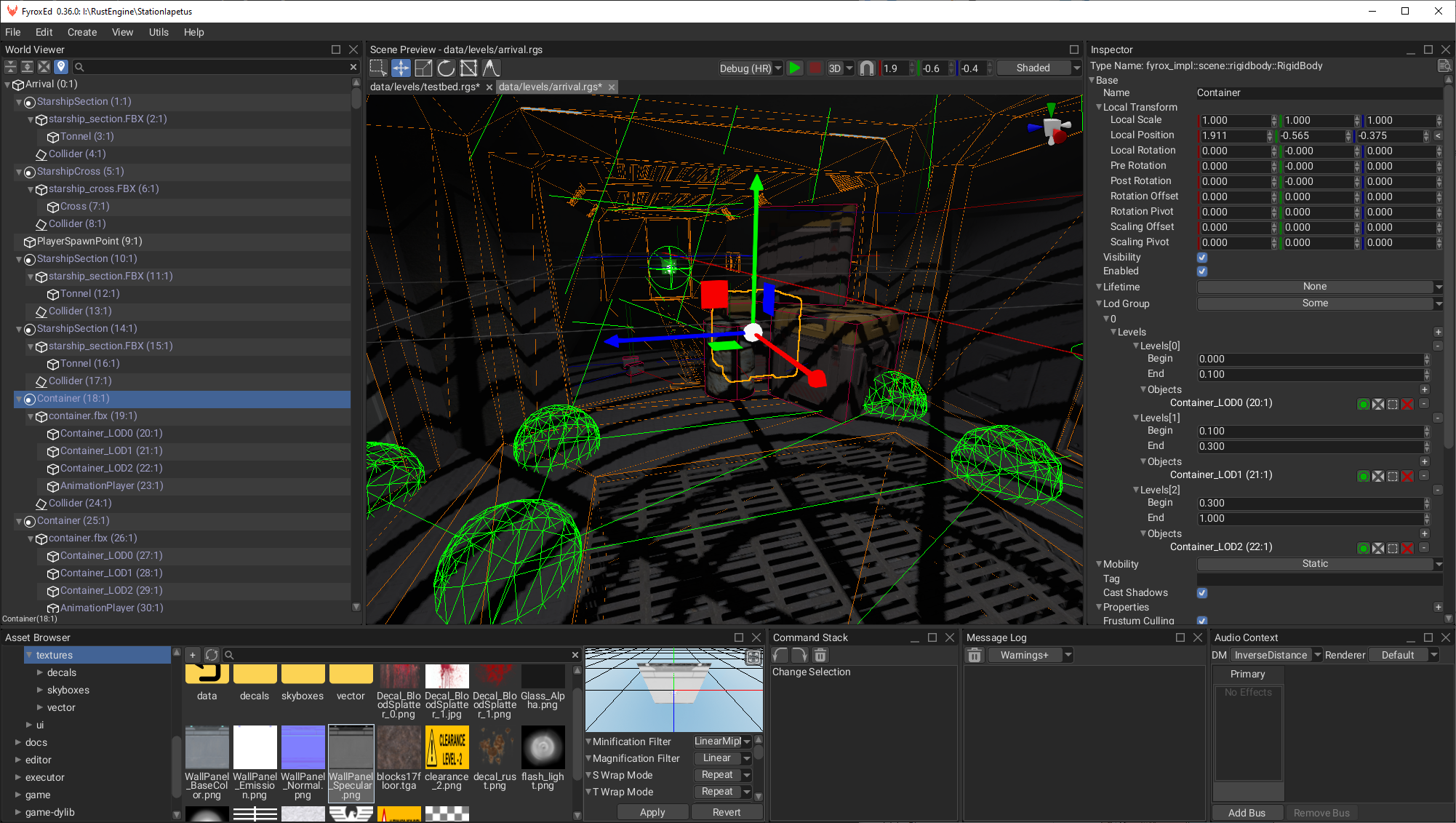This screenshot has height=823, width=1456.
Task: Click locate icon for Container_LOD0 object
Action: point(1377,404)
